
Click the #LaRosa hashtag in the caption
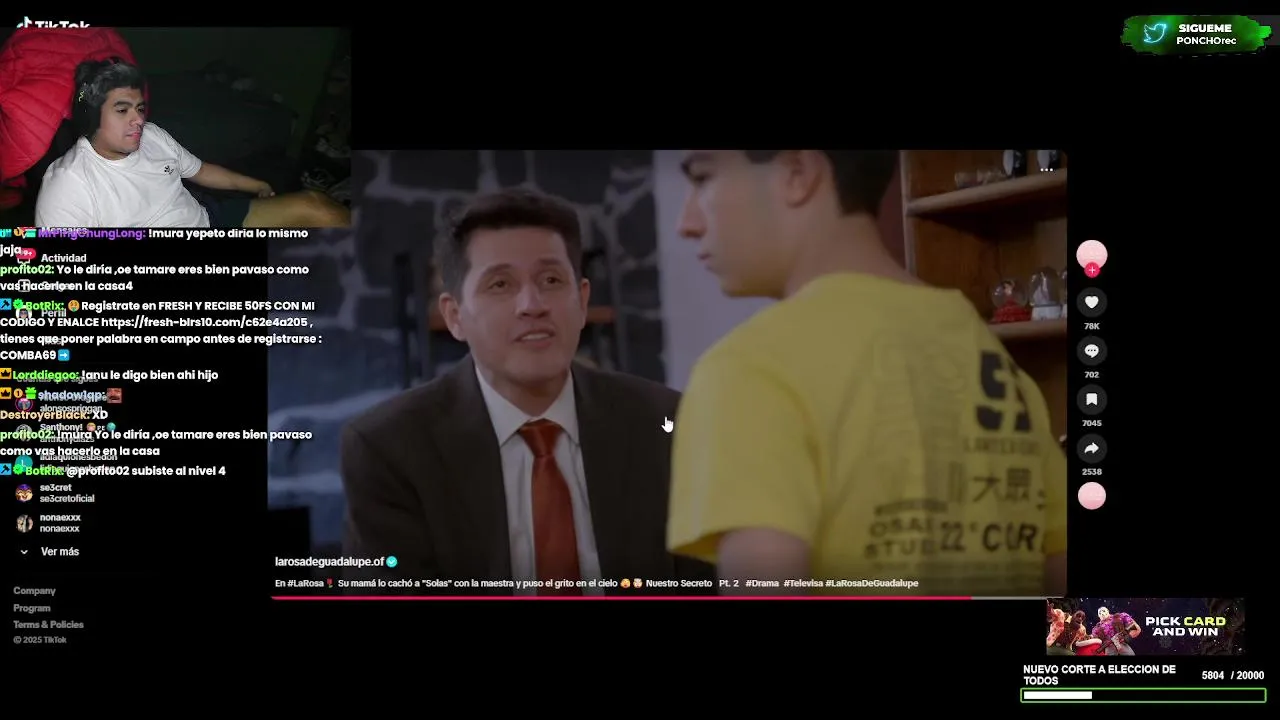point(307,583)
